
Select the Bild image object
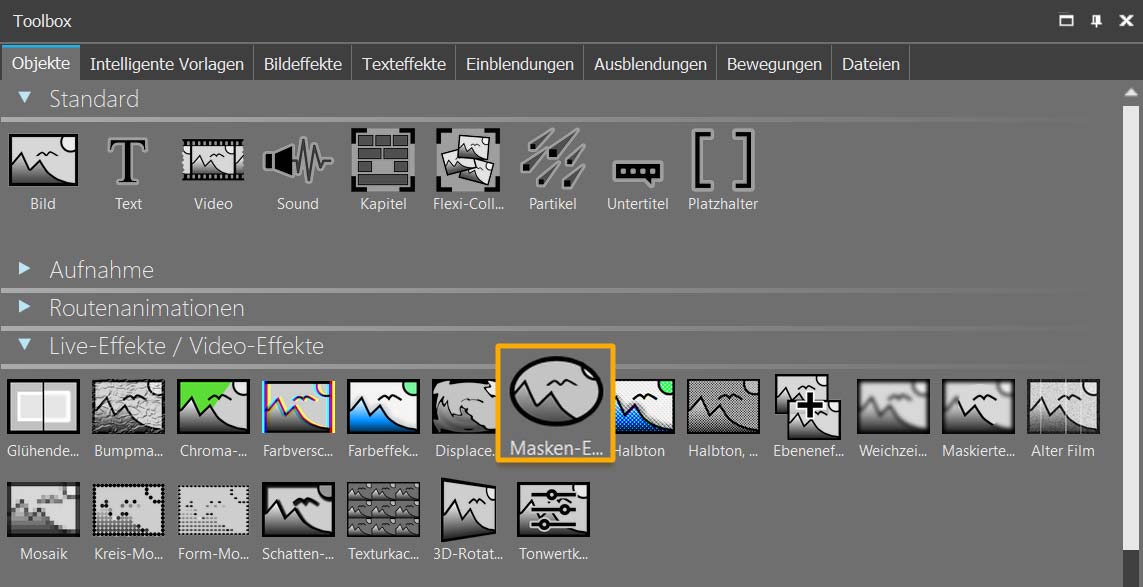(x=43, y=161)
